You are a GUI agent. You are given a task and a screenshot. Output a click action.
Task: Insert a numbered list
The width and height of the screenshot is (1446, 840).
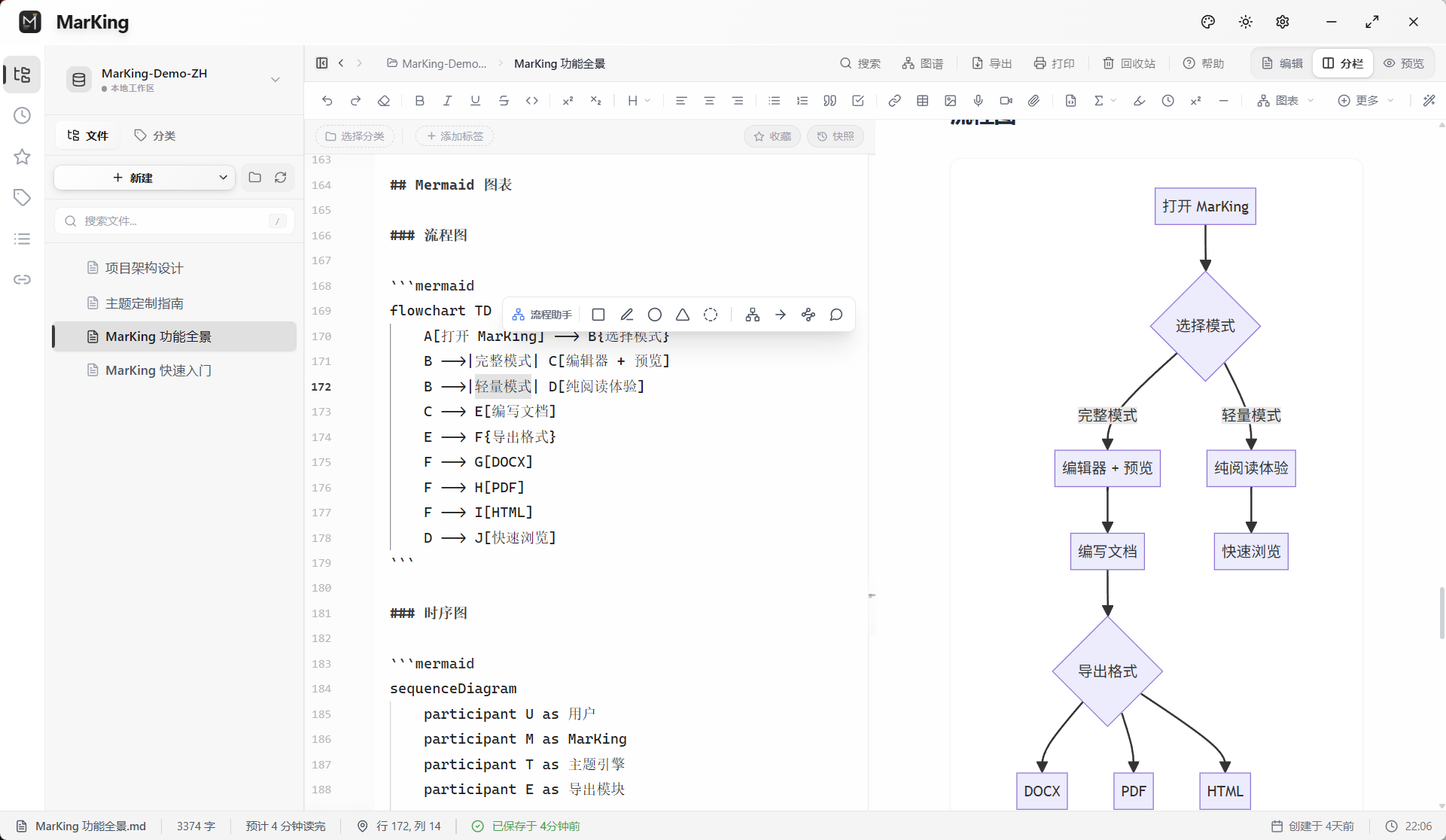pyautogui.click(x=802, y=101)
